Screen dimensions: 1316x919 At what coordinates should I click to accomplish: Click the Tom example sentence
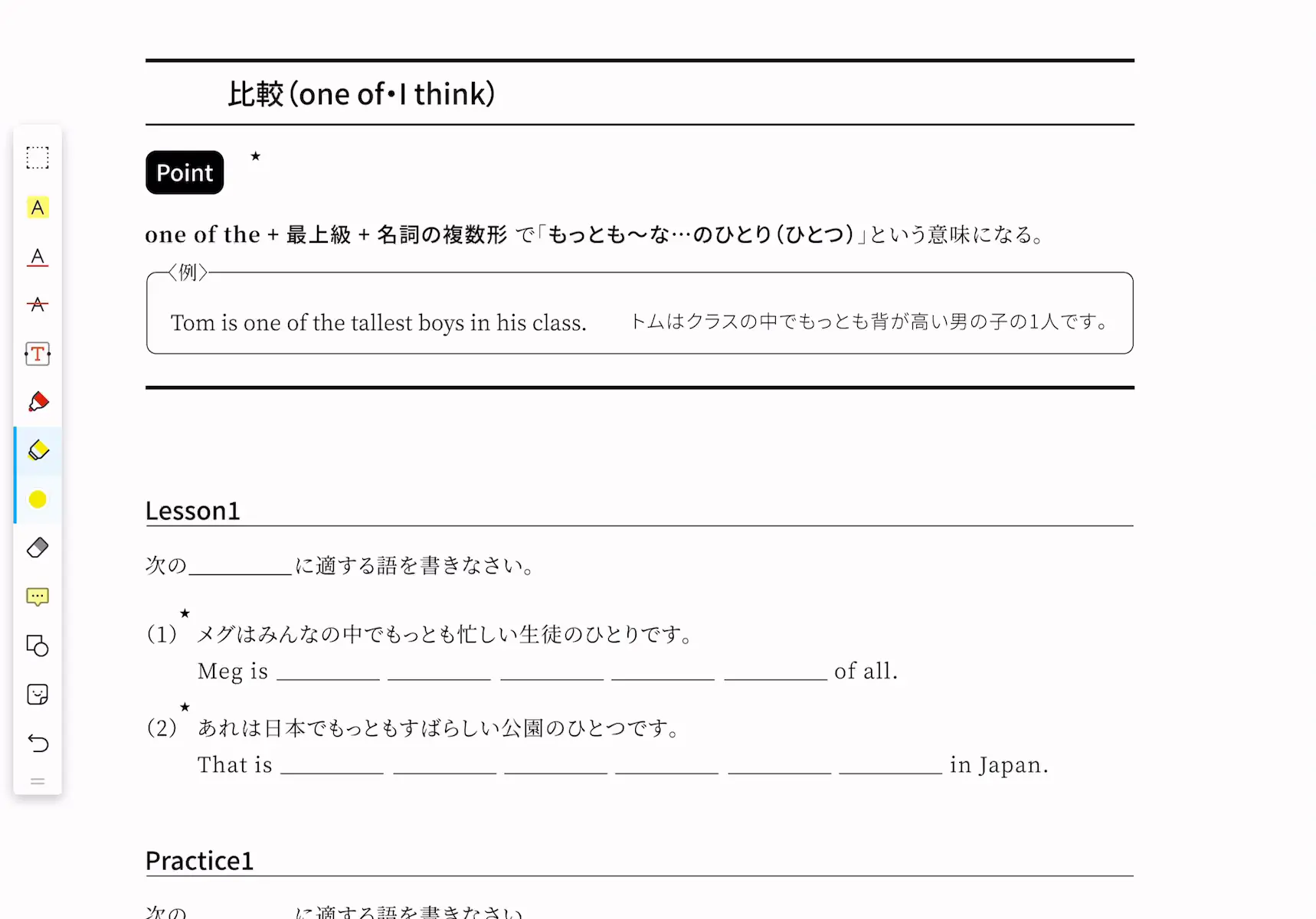[378, 322]
